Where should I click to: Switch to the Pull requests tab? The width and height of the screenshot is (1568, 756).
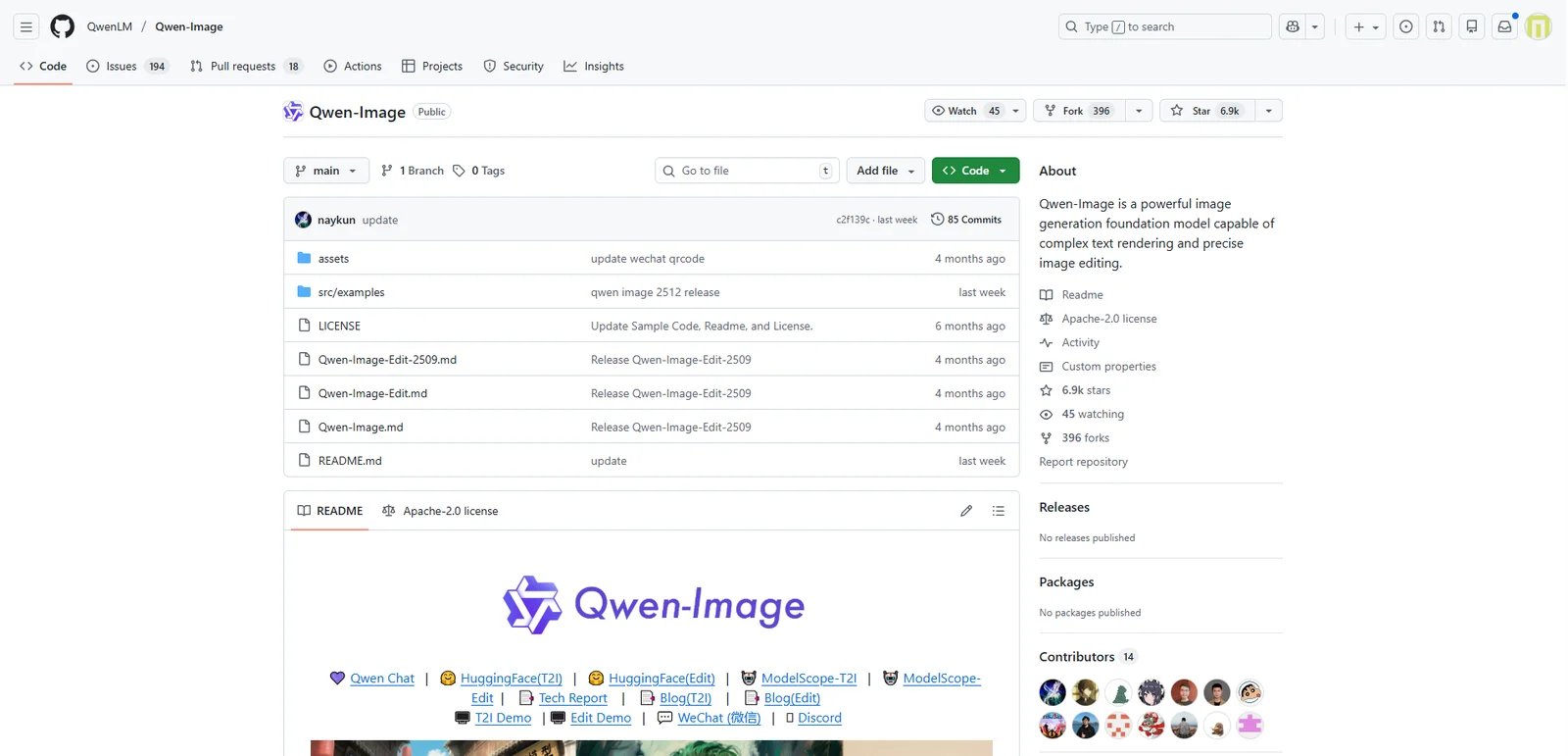click(245, 67)
